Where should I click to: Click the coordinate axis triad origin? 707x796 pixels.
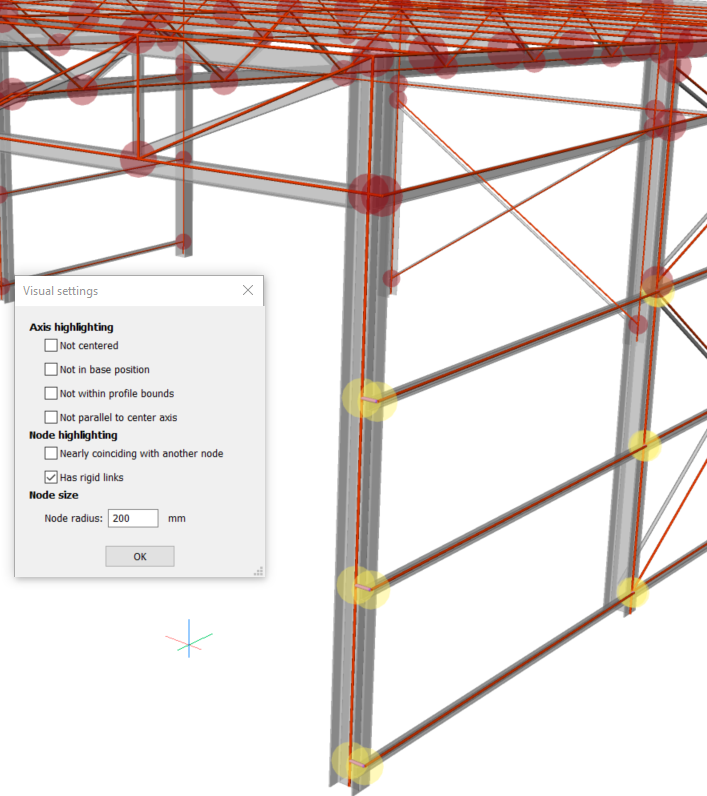click(189, 641)
